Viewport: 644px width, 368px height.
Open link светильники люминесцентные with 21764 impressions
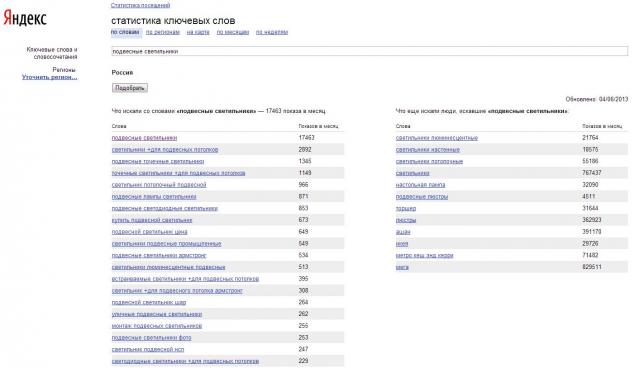point(437,138)
